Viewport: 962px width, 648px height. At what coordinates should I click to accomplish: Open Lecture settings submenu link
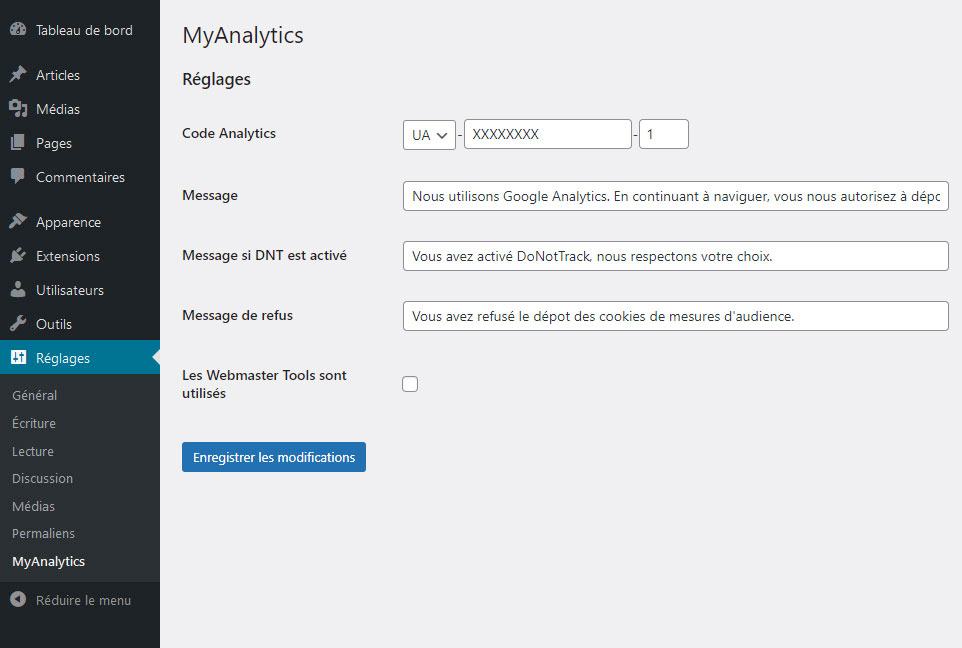click(33, 451)
